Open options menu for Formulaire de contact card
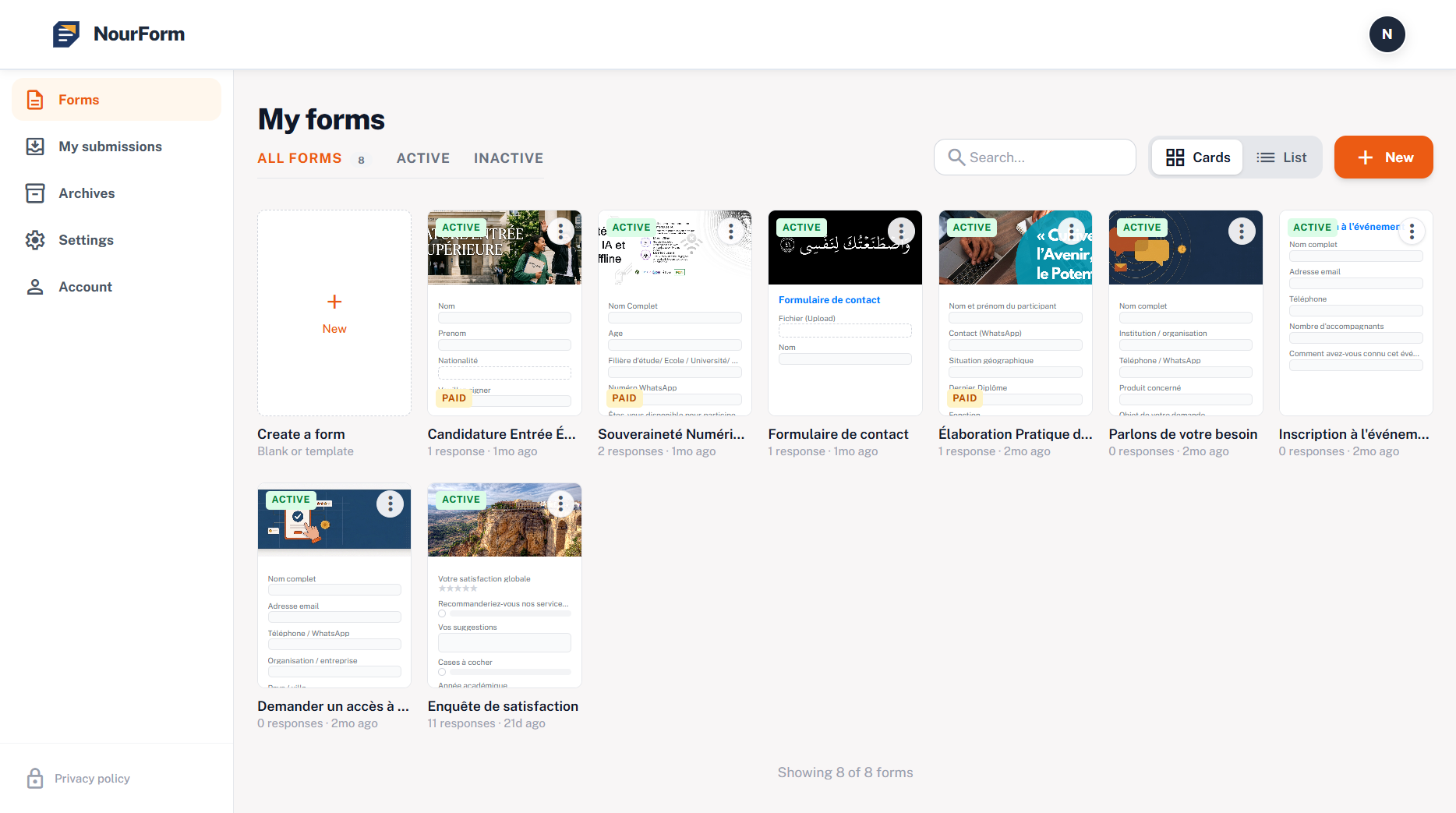This screenshot has height=813, width=1456. pyautogui.click(x=901, y=231)
